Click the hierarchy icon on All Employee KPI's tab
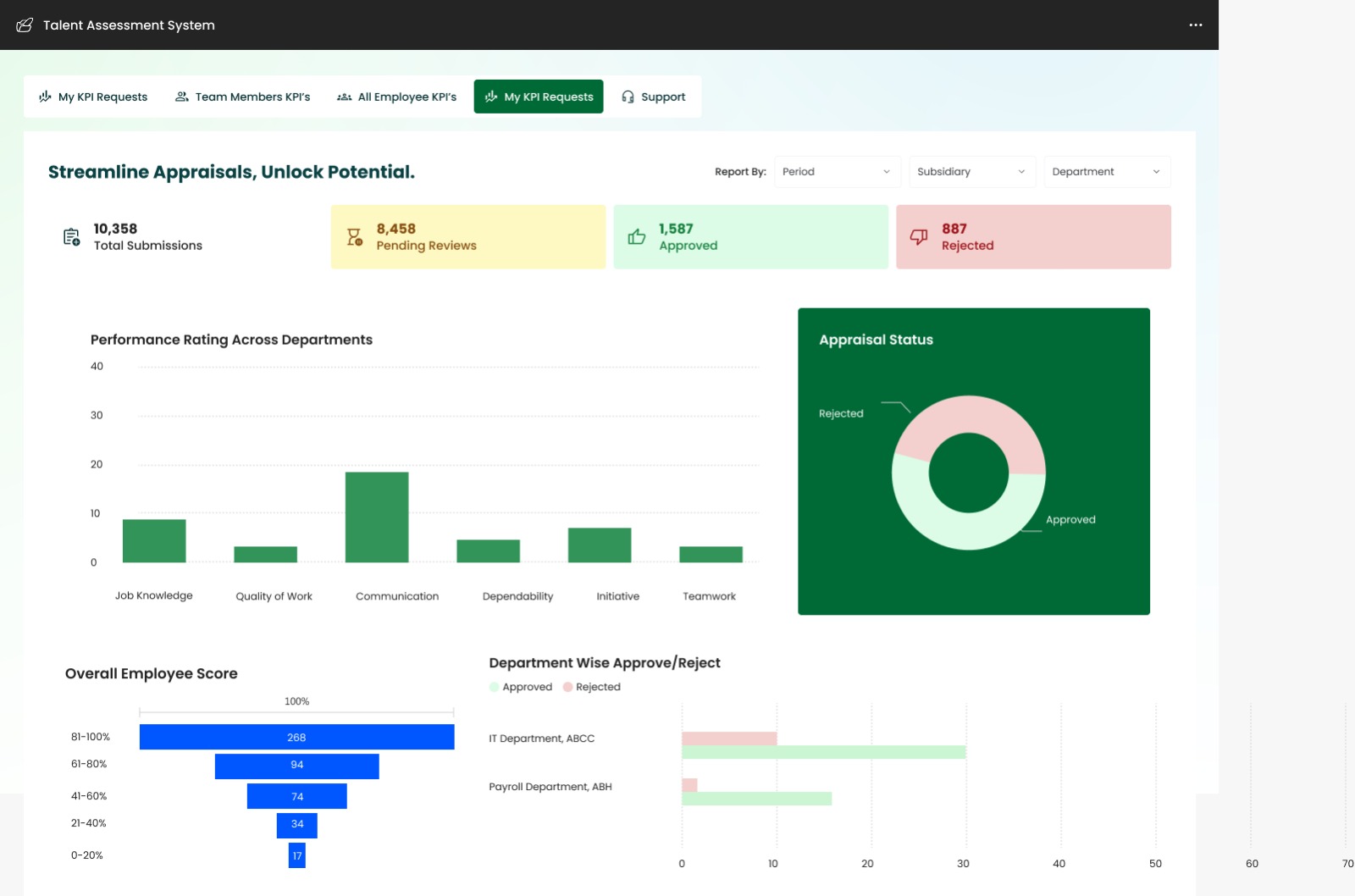Screen dimensions: 1355x896 point(345,97)
